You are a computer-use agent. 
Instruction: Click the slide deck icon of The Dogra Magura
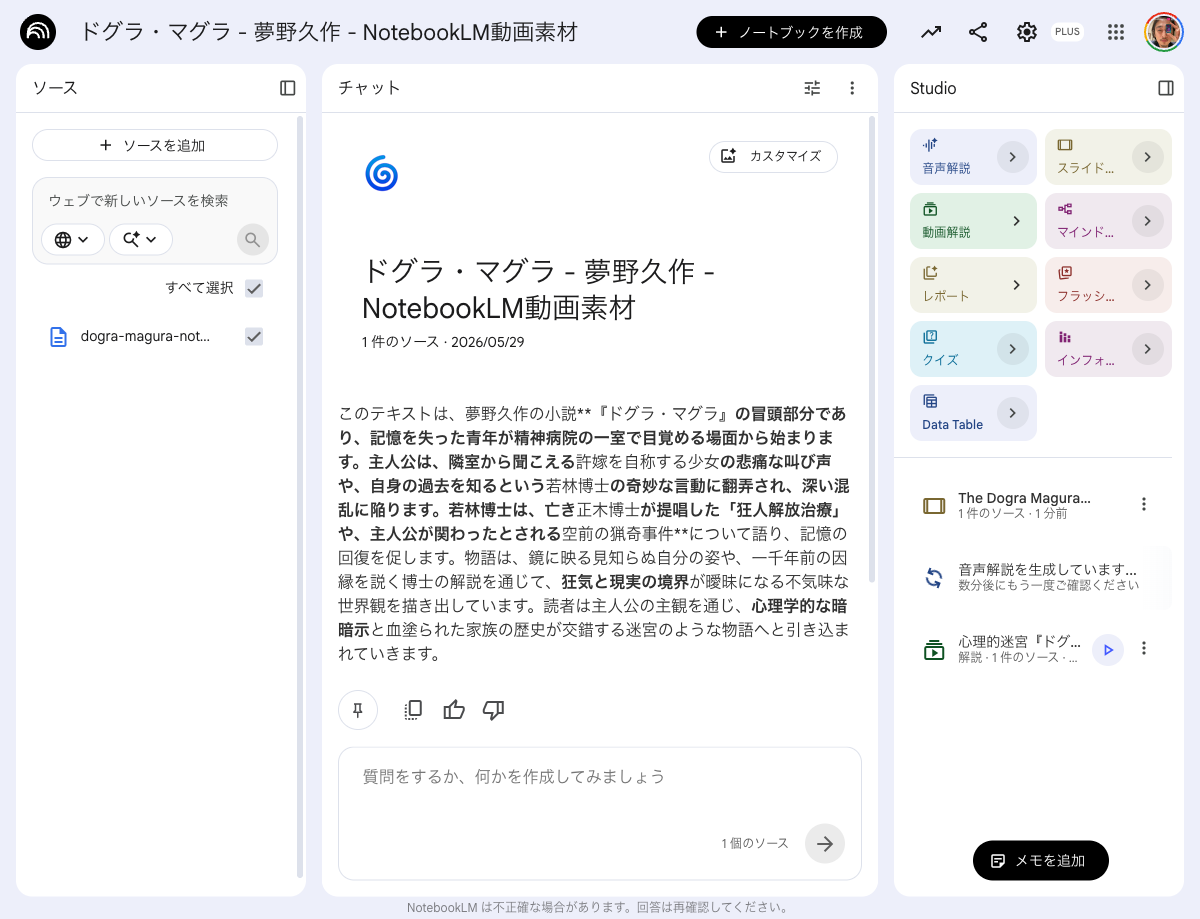[x=934, y=506]
